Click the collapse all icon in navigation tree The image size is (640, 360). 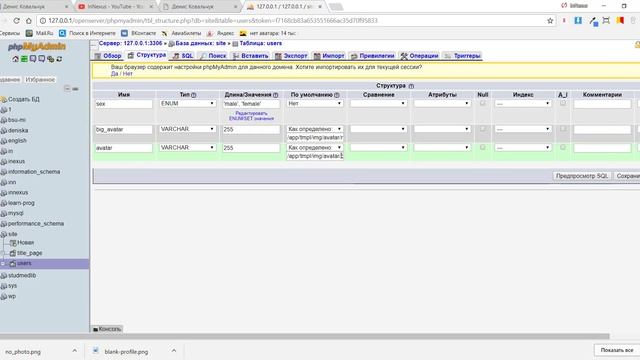(x=67, y=89)
